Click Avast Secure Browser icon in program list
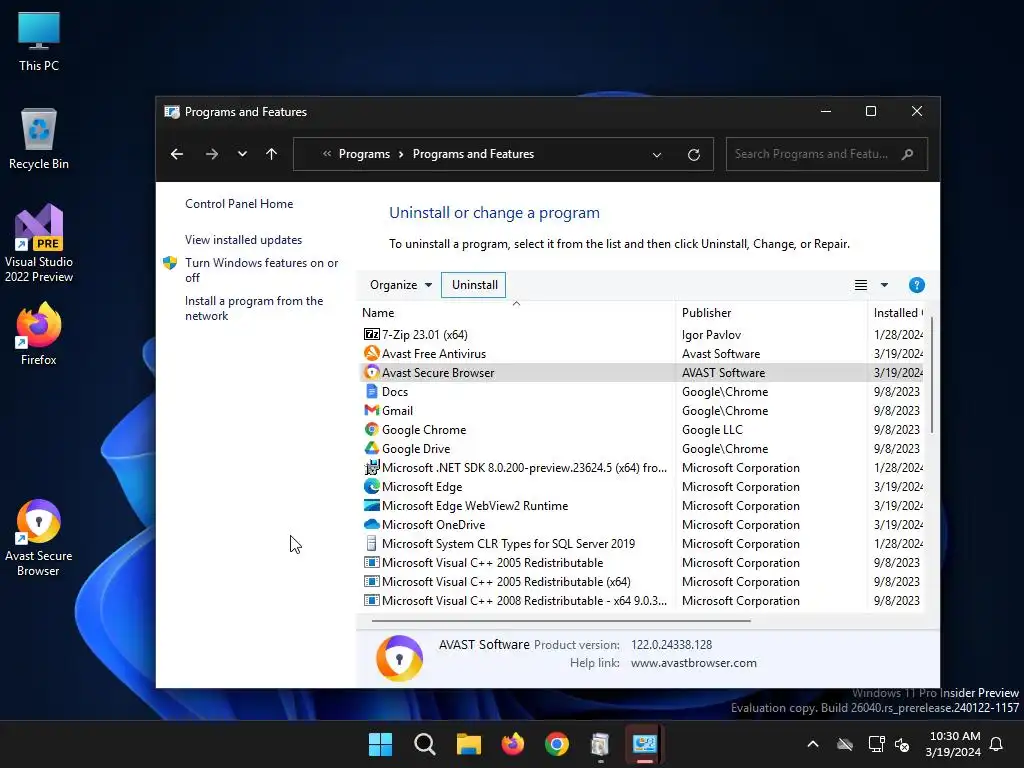Screen dimensions: 1024x768 coord(372,372)
